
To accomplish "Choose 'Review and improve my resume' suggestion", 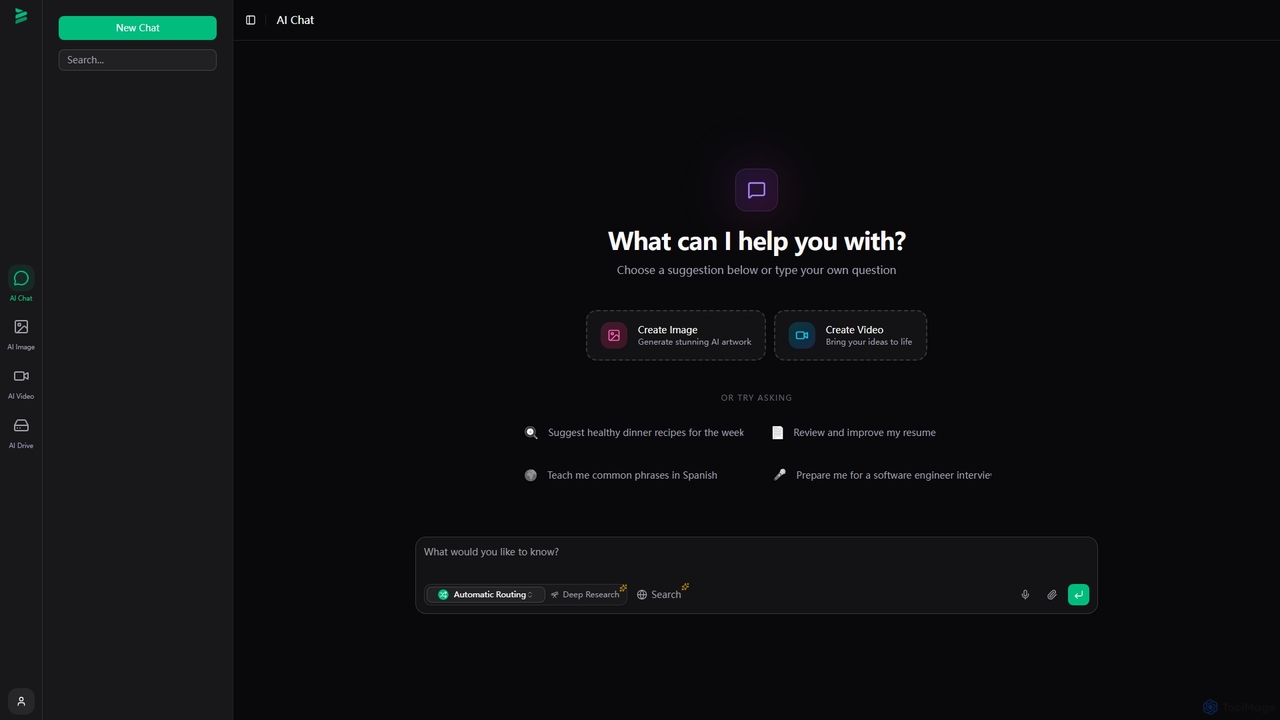I will pos(854,433).
